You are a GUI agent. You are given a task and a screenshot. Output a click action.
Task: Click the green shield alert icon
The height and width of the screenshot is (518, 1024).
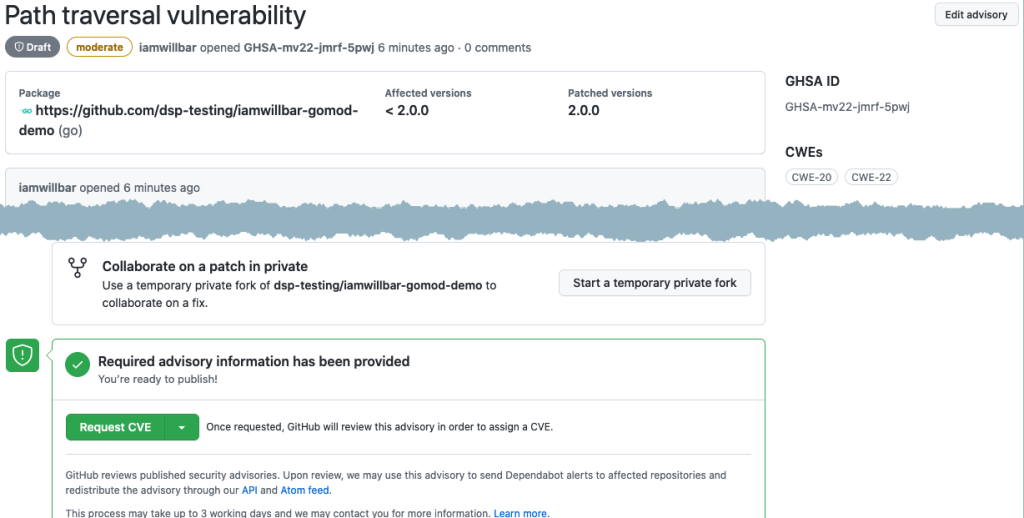pos(22,355)
